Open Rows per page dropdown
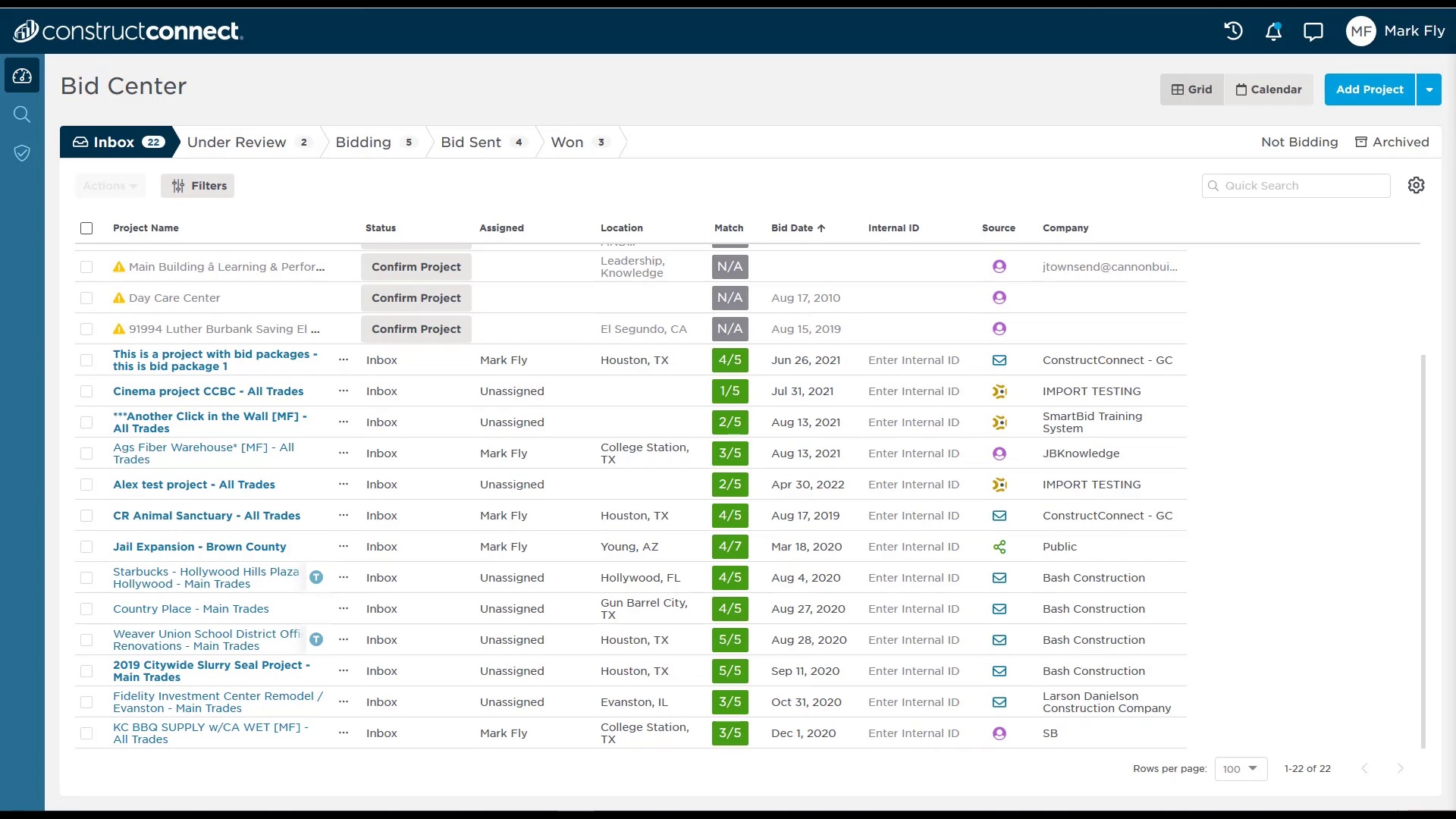Viewport: 1456px width, 819px height. (1241, 769)
